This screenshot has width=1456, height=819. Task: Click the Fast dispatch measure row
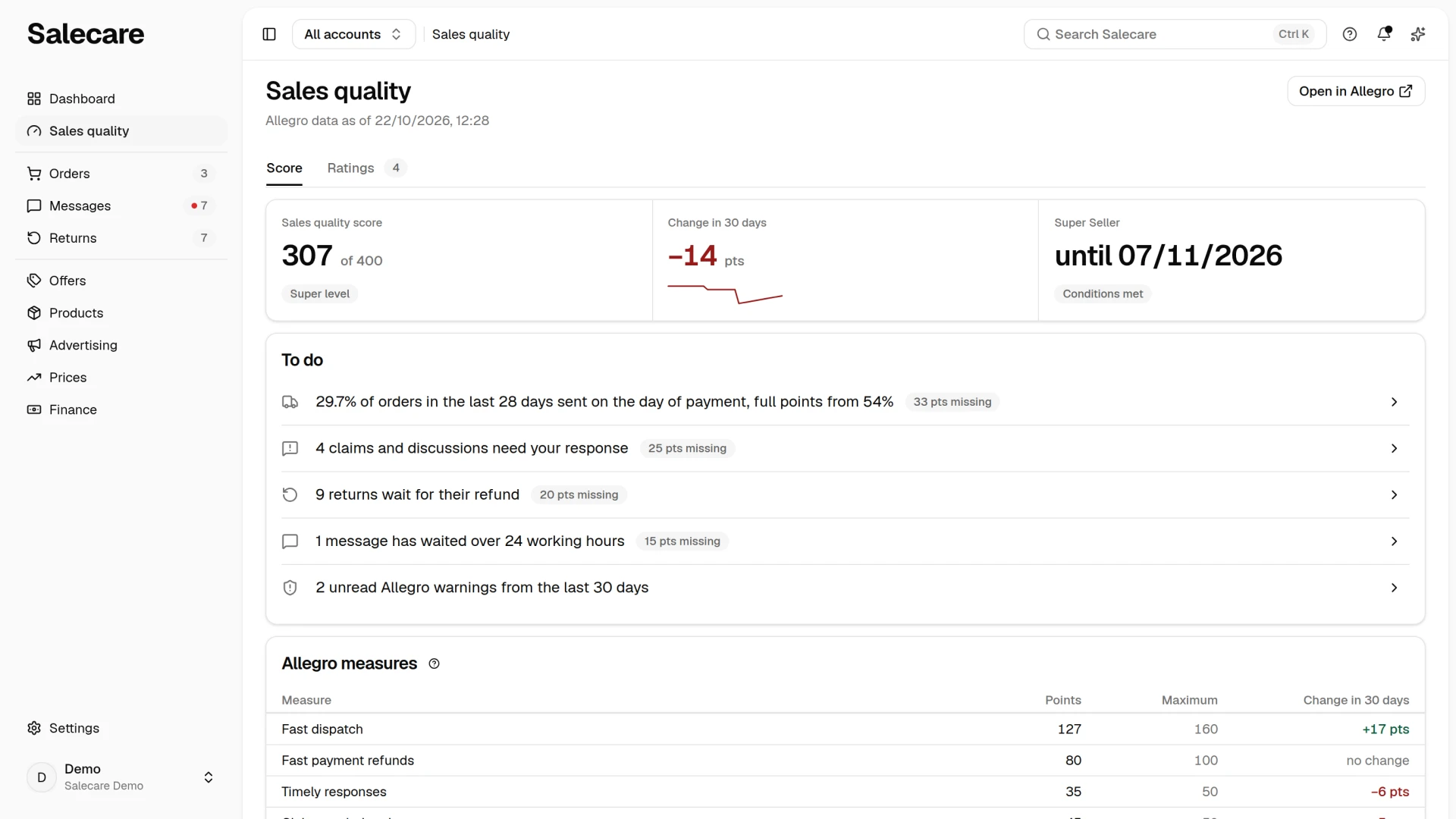pyautogui.click(x=846, y=730)
